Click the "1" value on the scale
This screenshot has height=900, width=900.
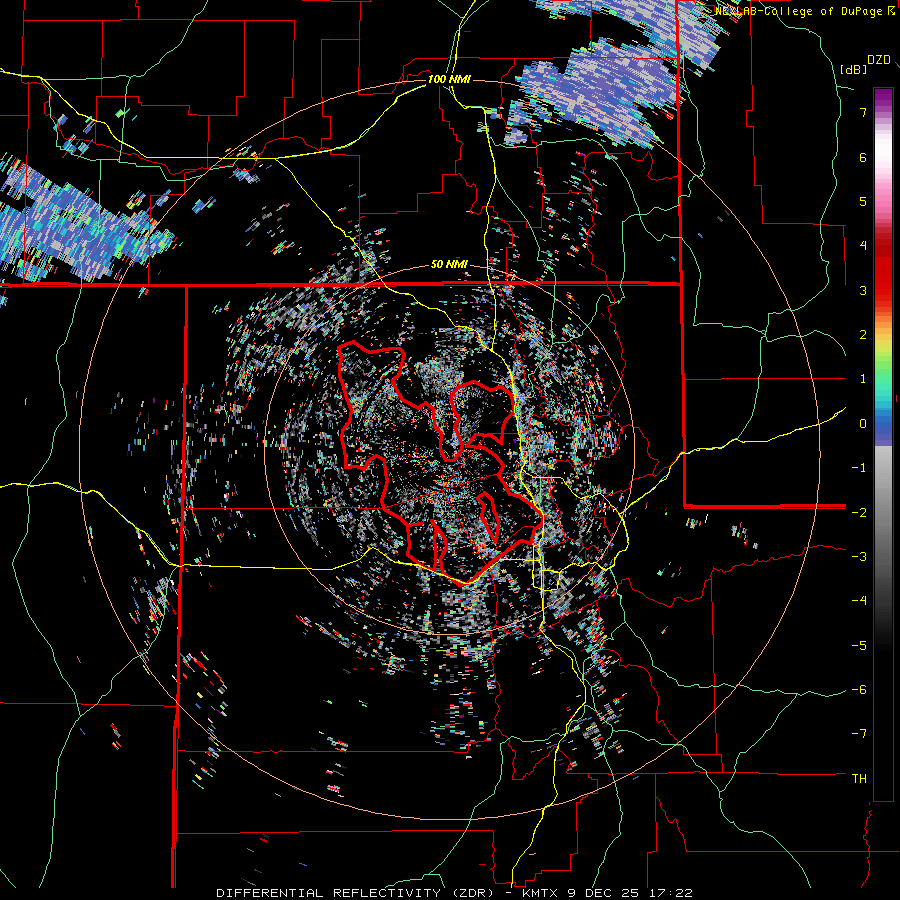pos(863,379)
